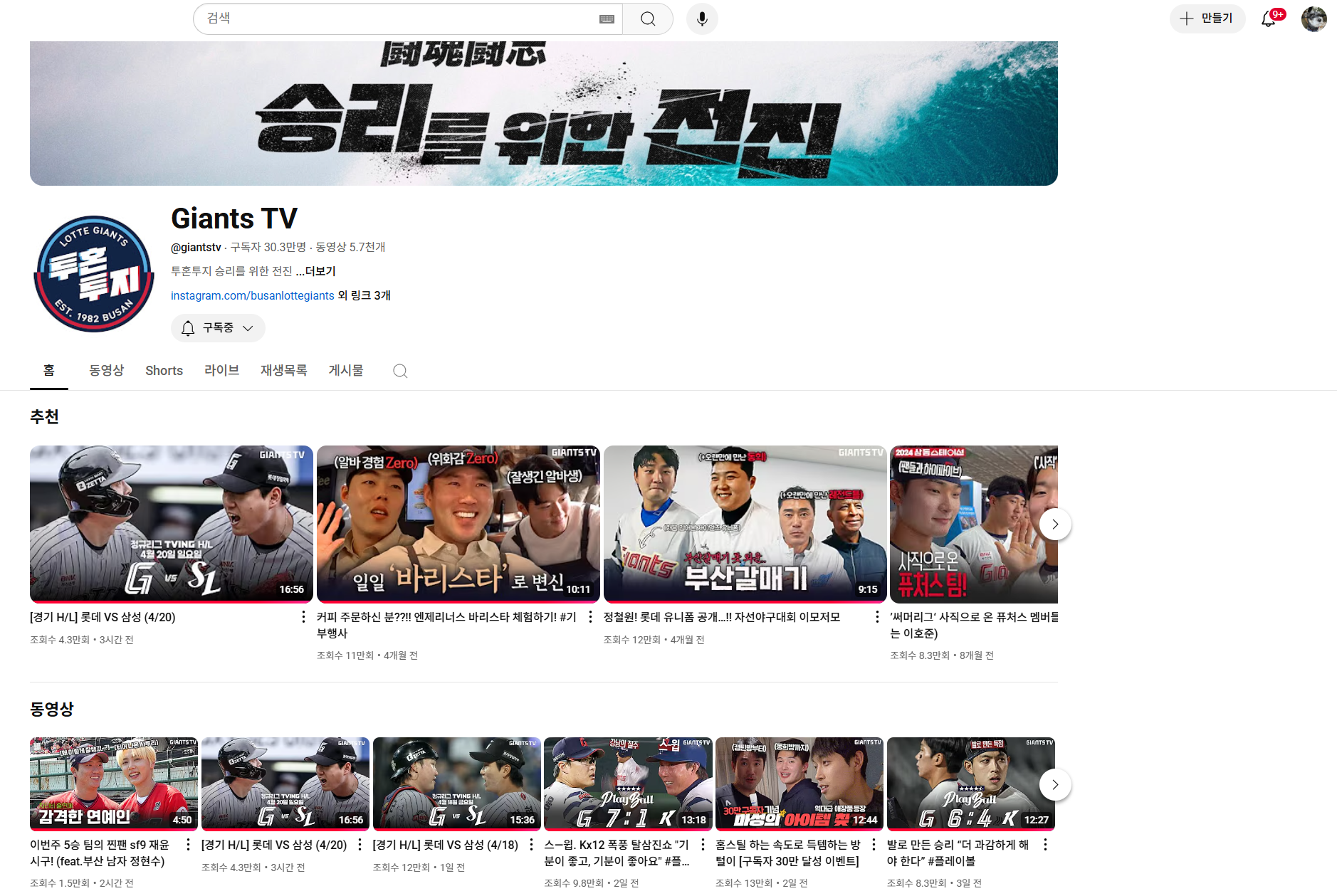
Task: Open more options for 발로 만든 승리 video
Action: (x=1045, y=845)
